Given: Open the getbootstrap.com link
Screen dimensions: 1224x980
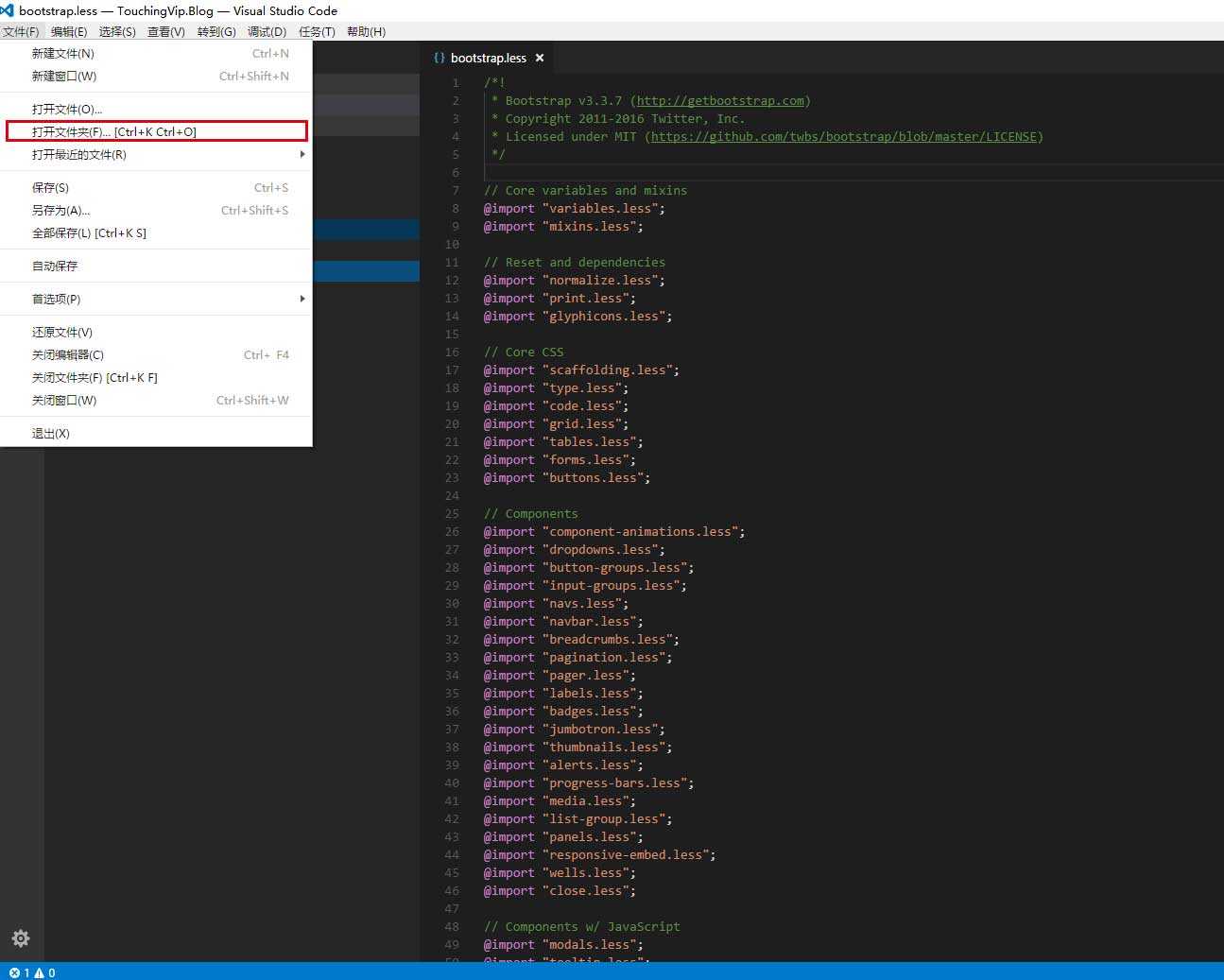Looking at the screenshot, I should pos(720,101).
